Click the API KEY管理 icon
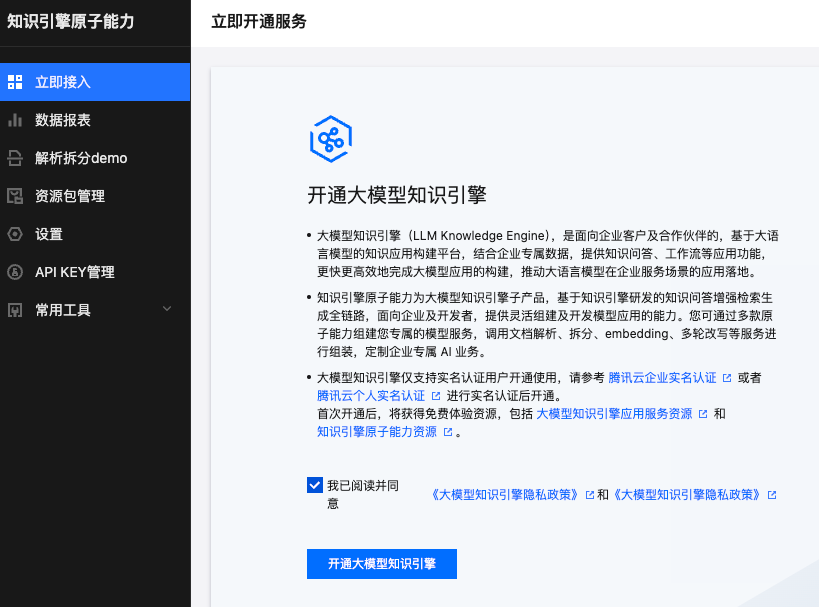Image resolution: width=819 pixels, height=607 pixels. 15,272
